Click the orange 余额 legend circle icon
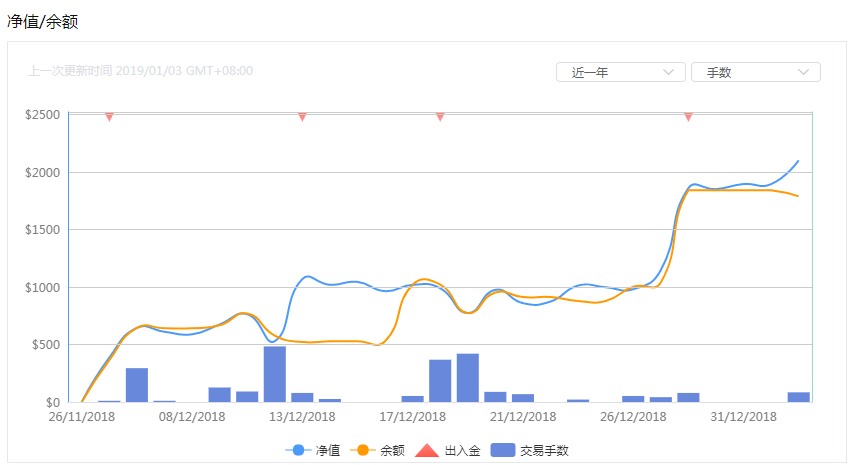Viewport: 853px width, 465px height. click(x=363, y=450)
